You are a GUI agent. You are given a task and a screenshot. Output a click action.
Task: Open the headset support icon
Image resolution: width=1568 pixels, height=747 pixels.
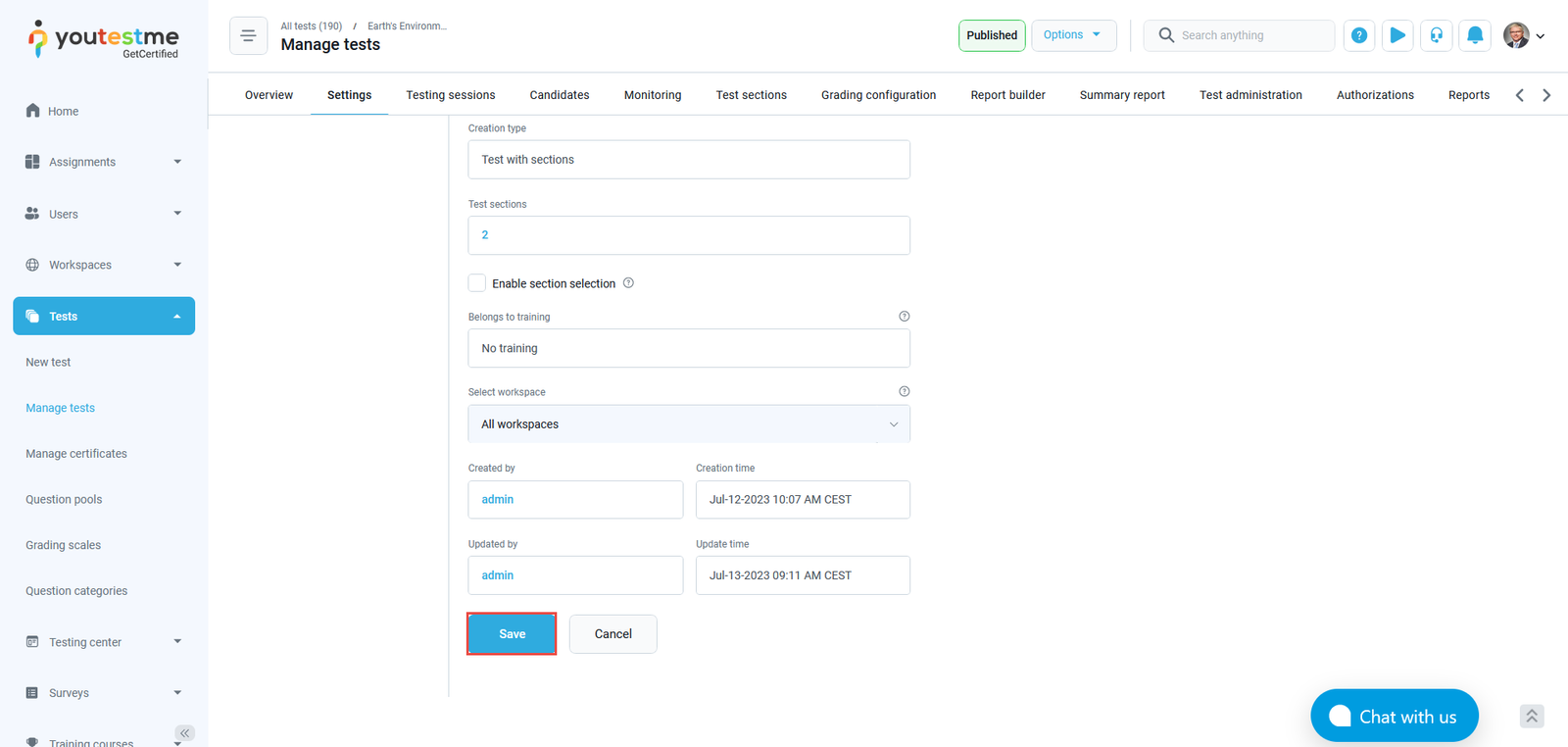1436,35
